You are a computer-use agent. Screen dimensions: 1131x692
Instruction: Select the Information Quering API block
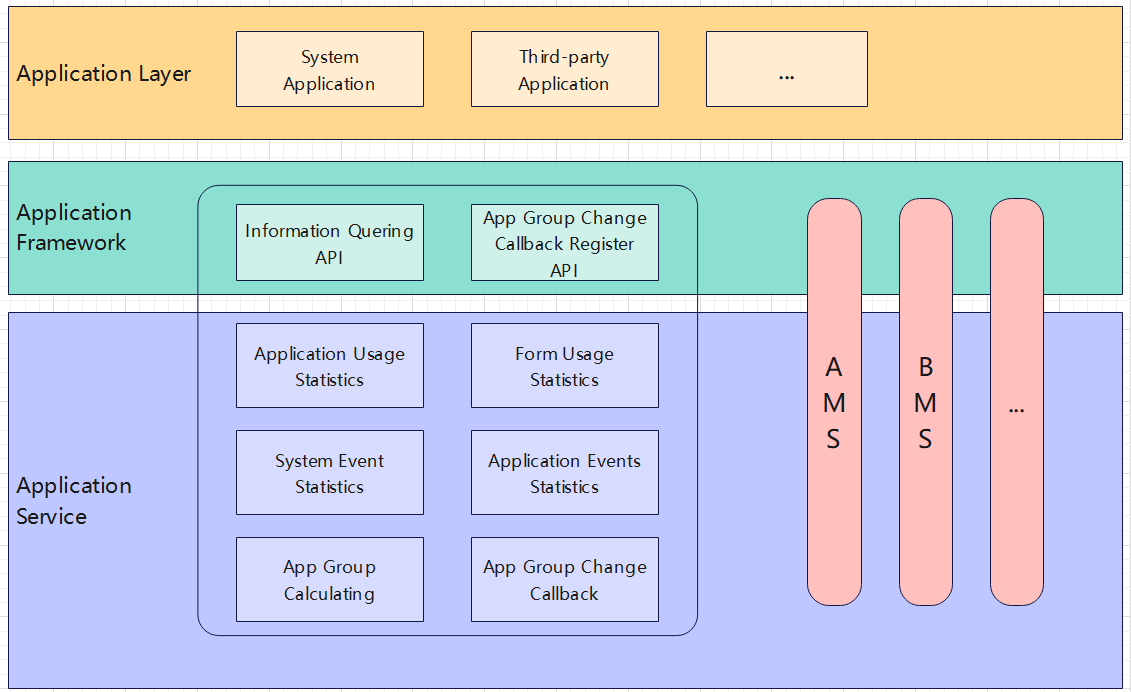329,243
